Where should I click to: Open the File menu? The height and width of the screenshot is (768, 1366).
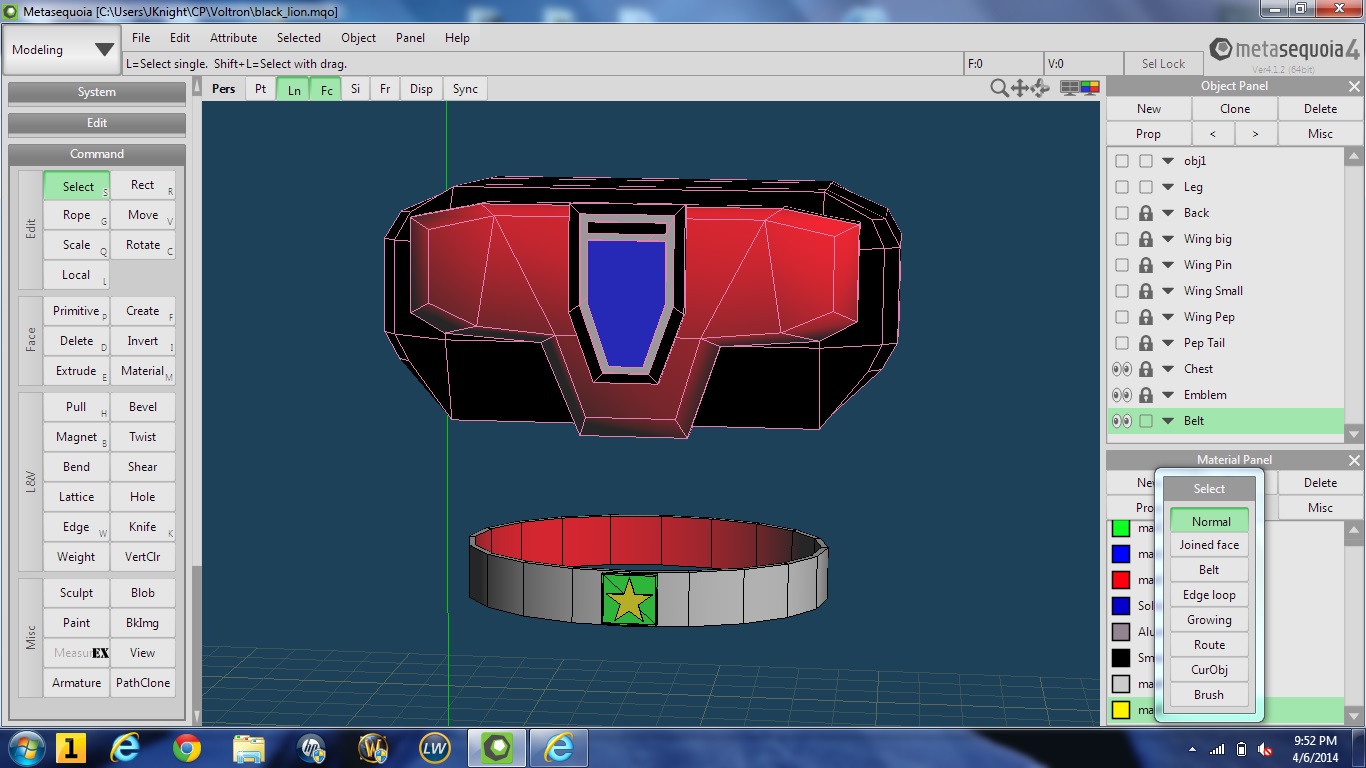point(141,38)
